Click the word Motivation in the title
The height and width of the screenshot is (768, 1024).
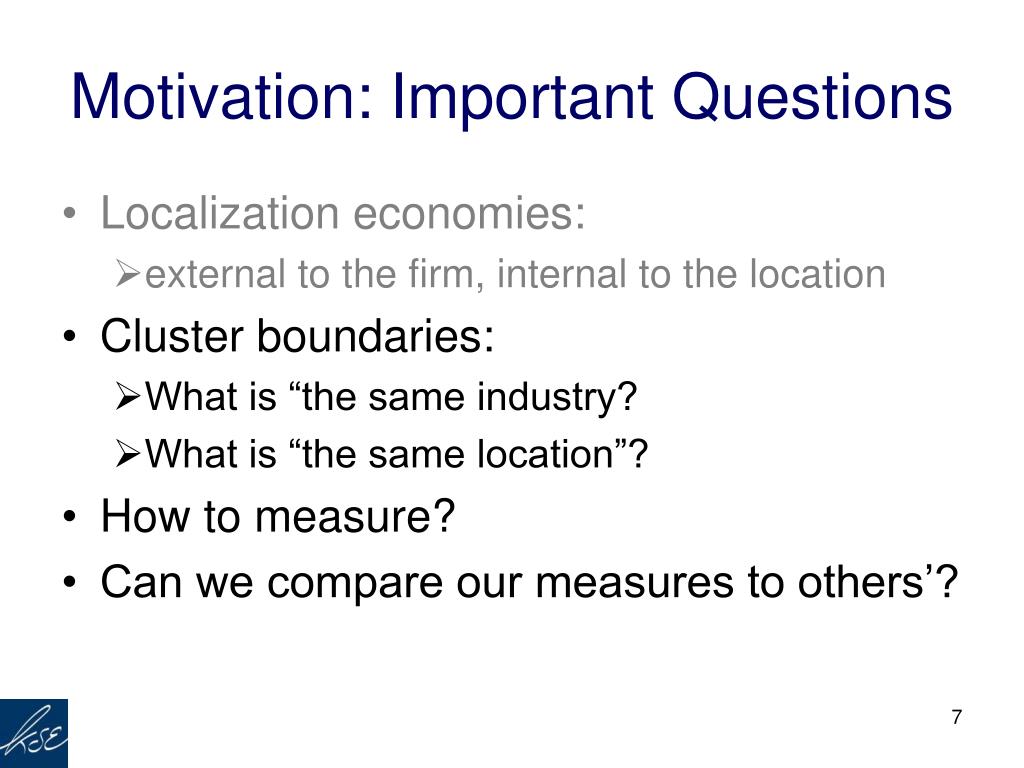click(x=222, y=97)
